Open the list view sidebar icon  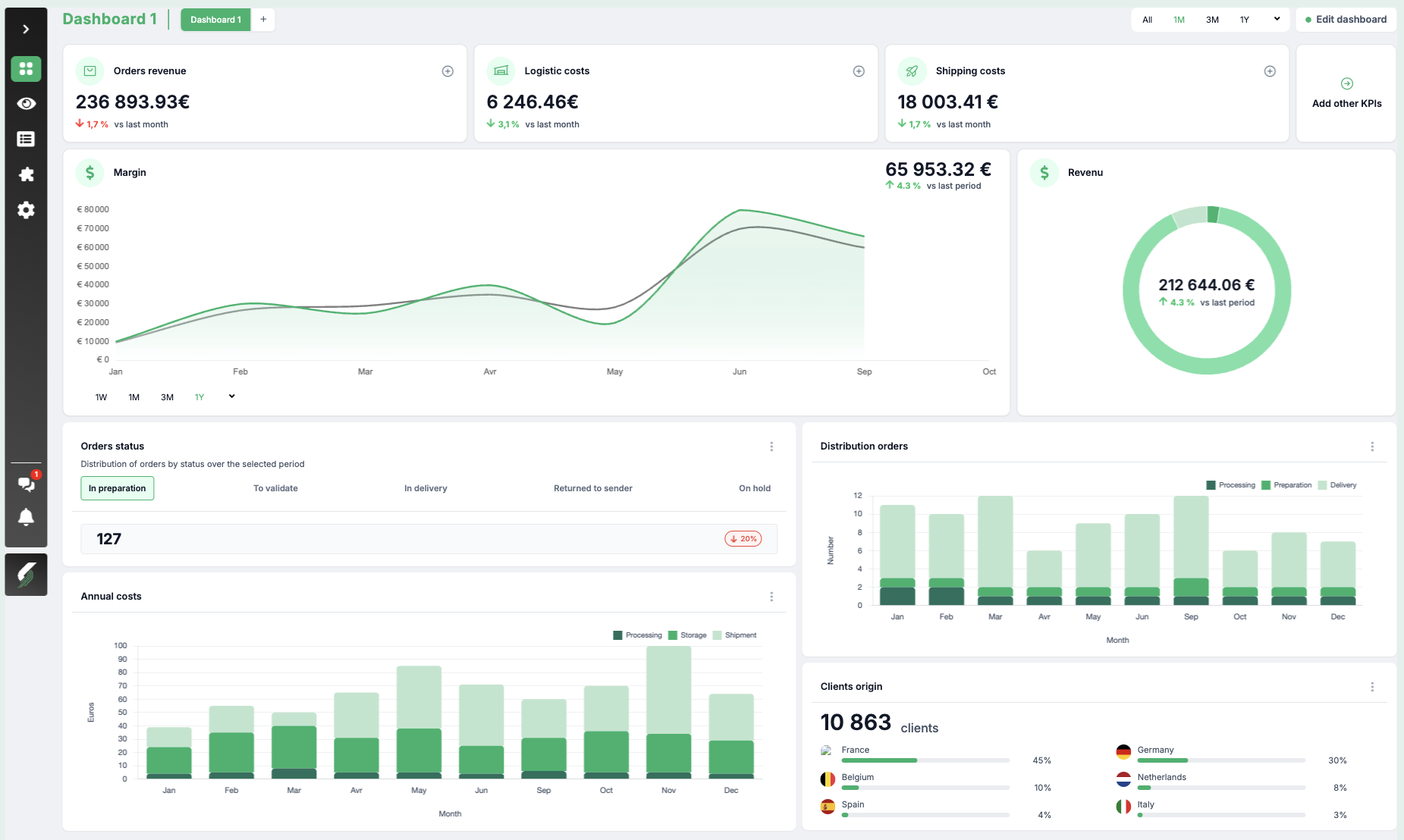26,139
